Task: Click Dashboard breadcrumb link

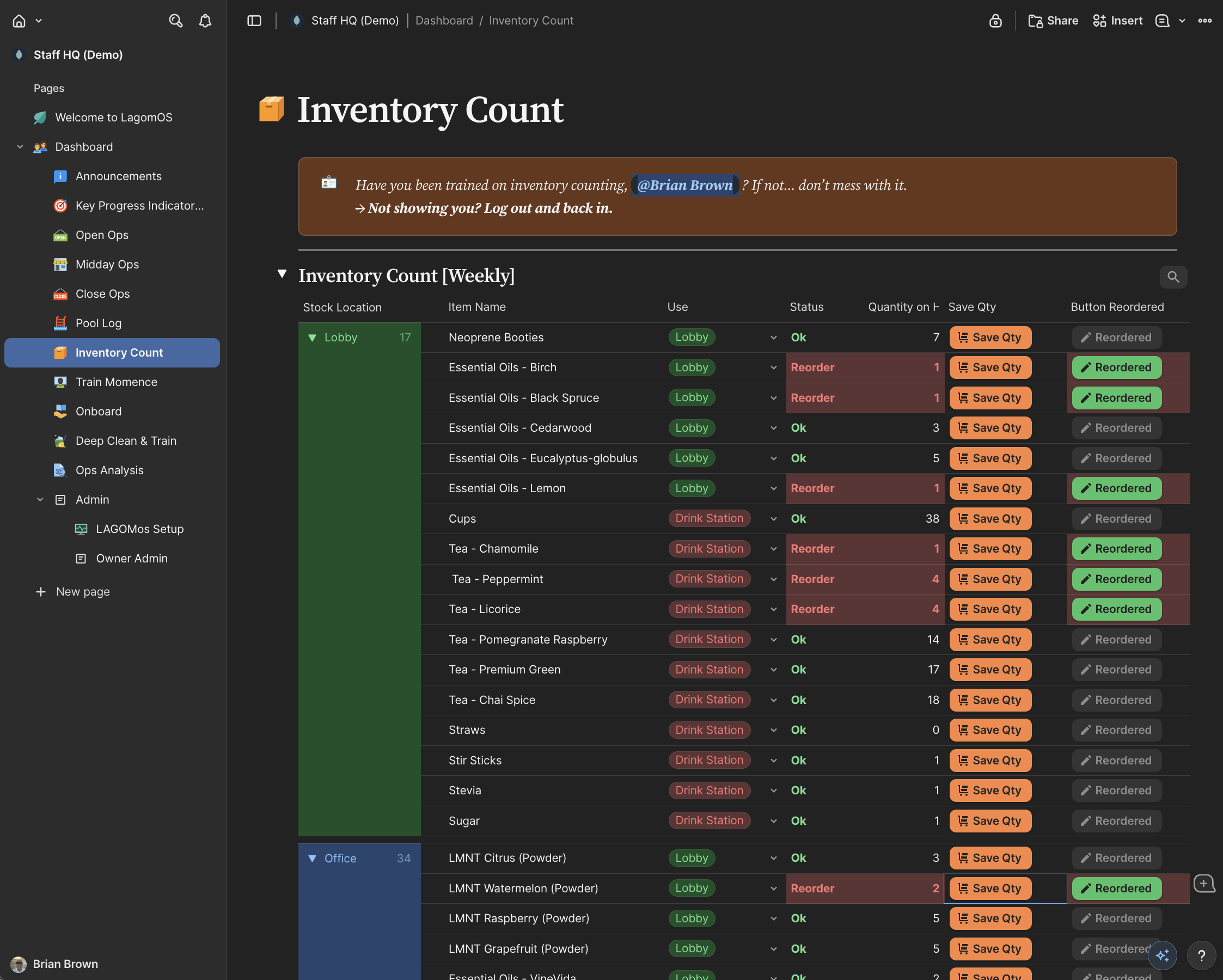Action: click(444, 21)
